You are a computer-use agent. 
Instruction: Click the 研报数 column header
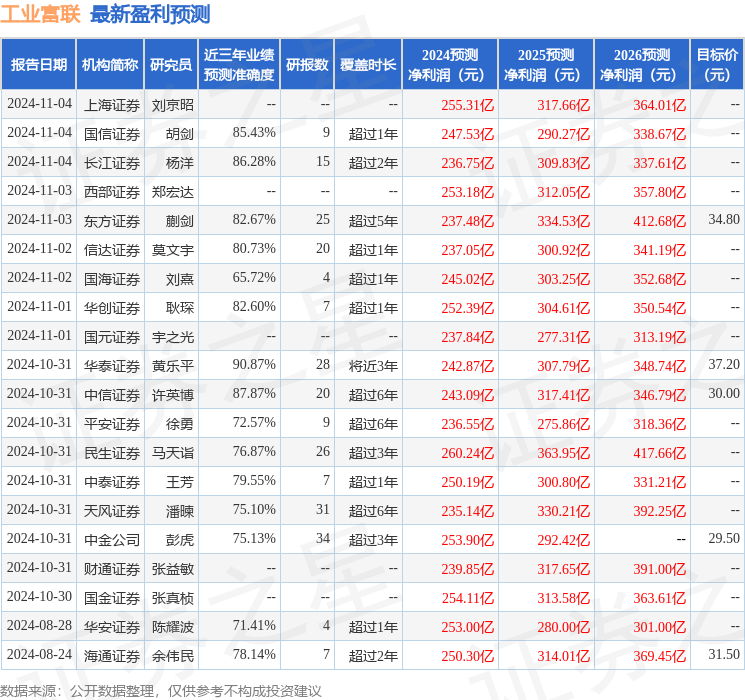pos(307,65)
